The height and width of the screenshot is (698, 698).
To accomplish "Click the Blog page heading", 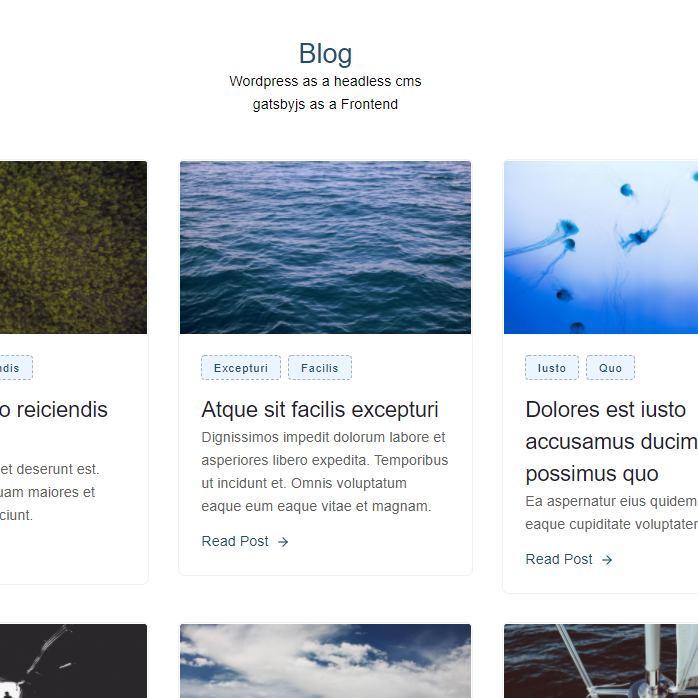I will tap(325, 54).
